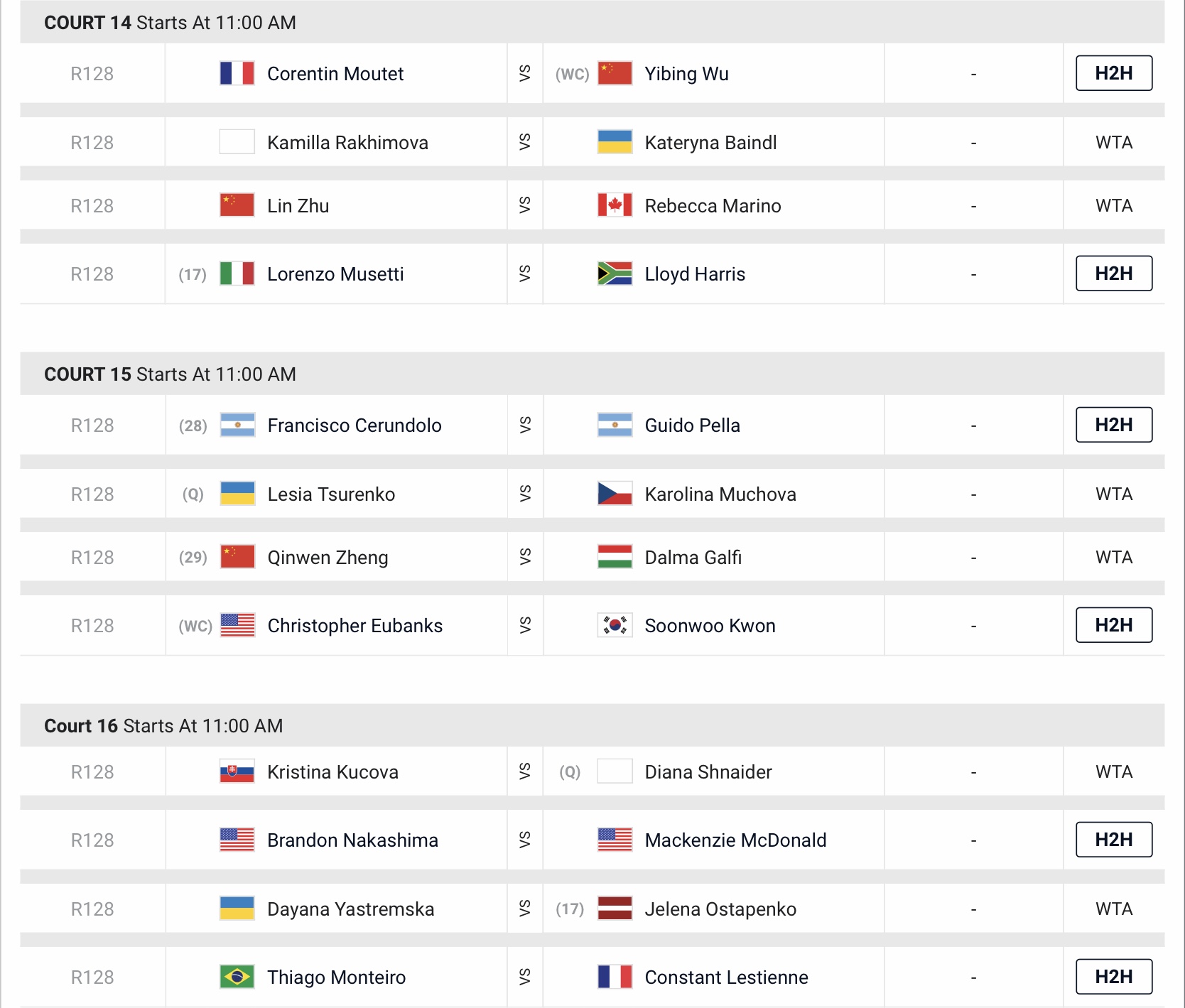The image size is (1185, 1008).
Task: Click the Italian flag beside Lorenzo Musetti
Action: click(x=237, y=273)
